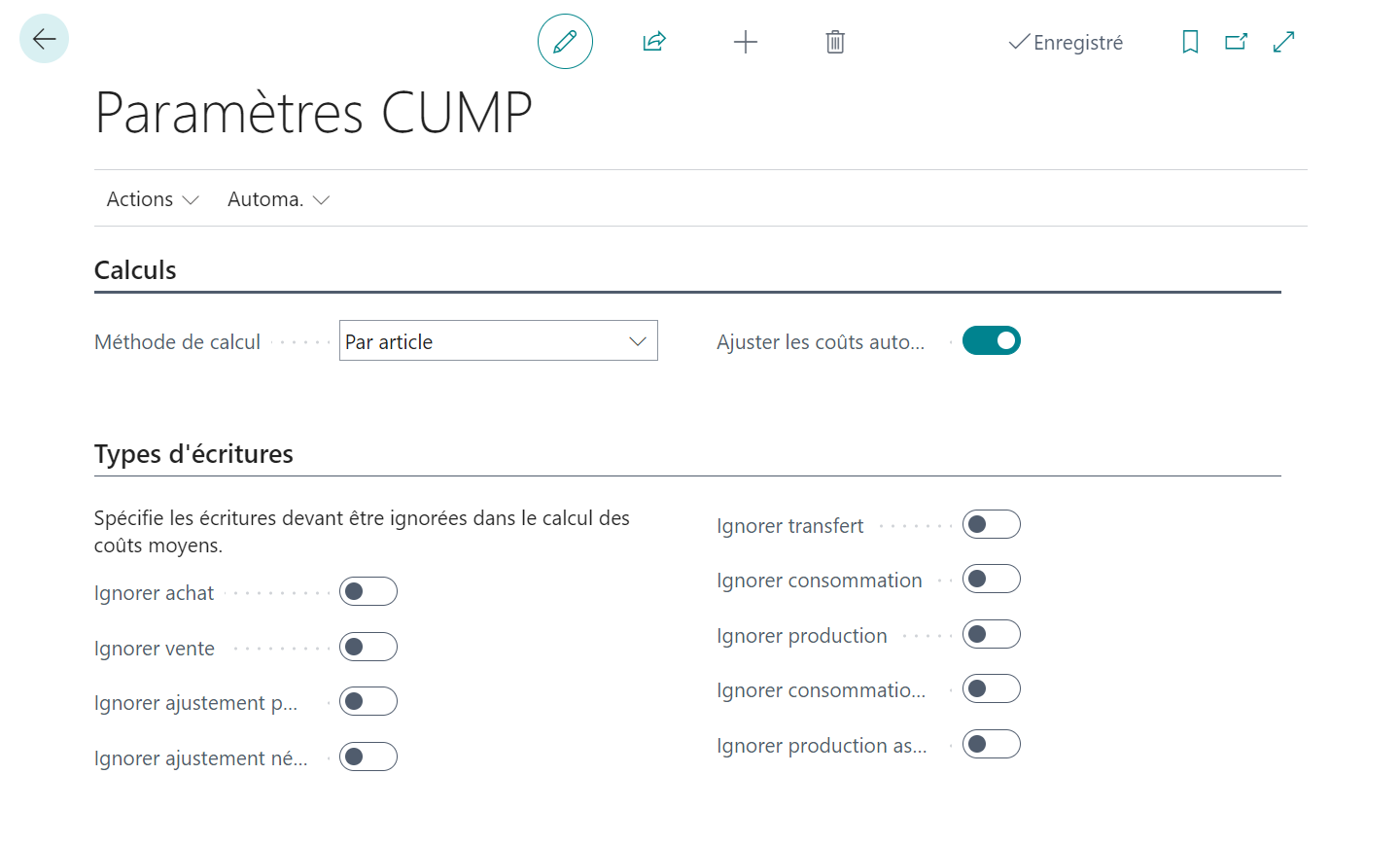
Task: Expand page to full width icon
Action: pyautogui.click(x=1283, y=42)
